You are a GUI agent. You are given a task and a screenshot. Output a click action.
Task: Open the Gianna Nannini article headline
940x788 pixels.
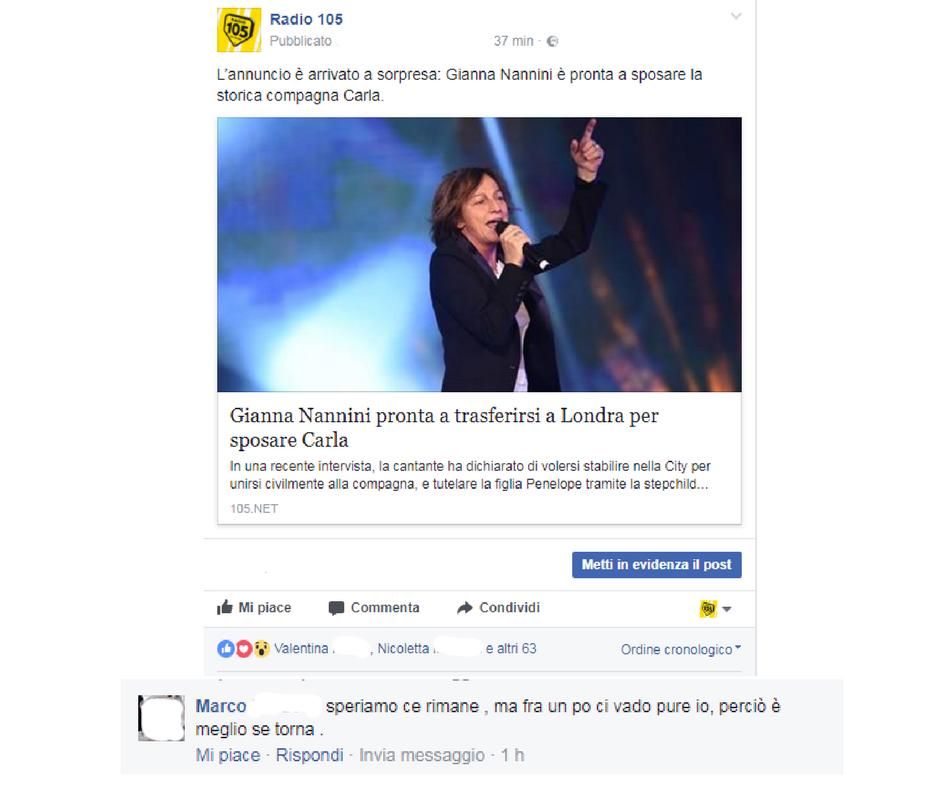pos(444,428)
